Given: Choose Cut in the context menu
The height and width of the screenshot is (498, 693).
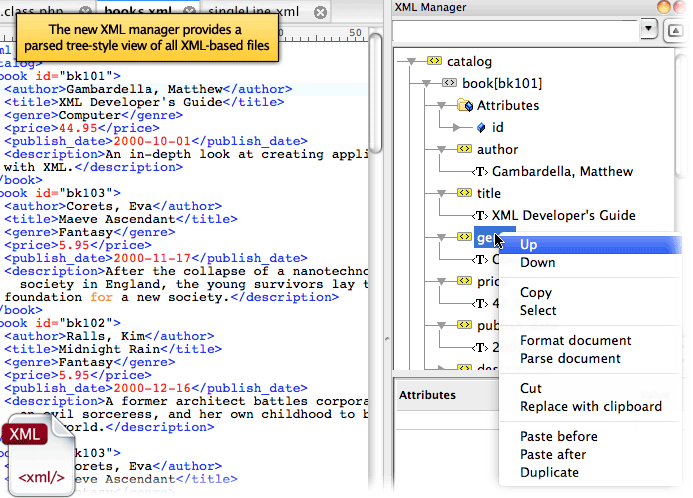Looking at the screenshot, I should (590, 388).
